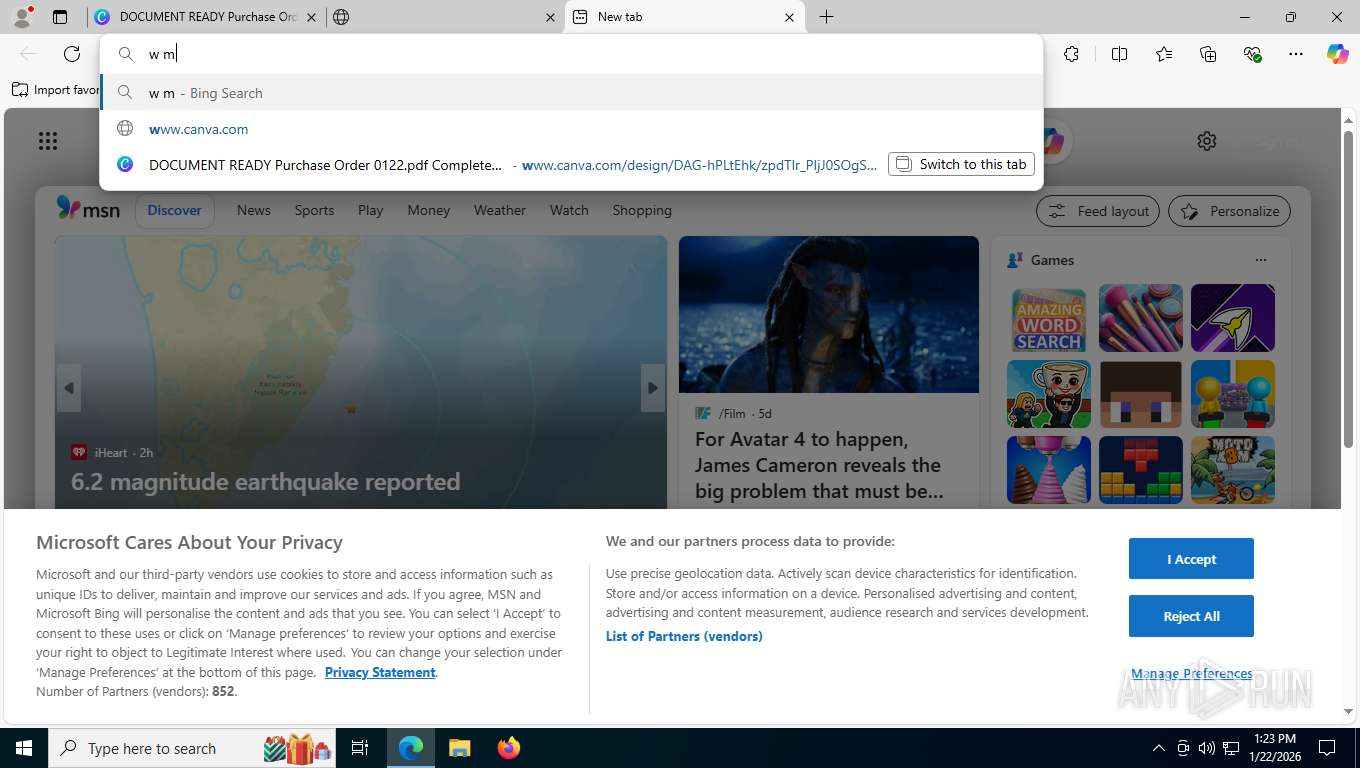
Task: Open the volume icon in system tray
Action: click(x=1206, y=748)
